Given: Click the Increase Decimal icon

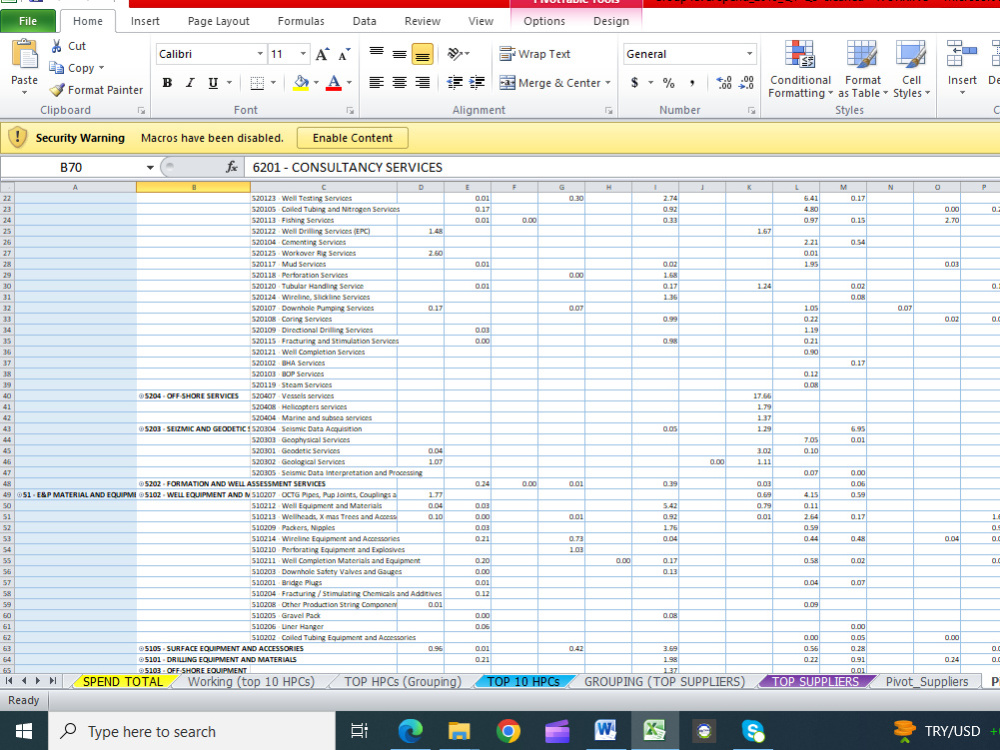Looking at the screenshot, I should (724, 82).
